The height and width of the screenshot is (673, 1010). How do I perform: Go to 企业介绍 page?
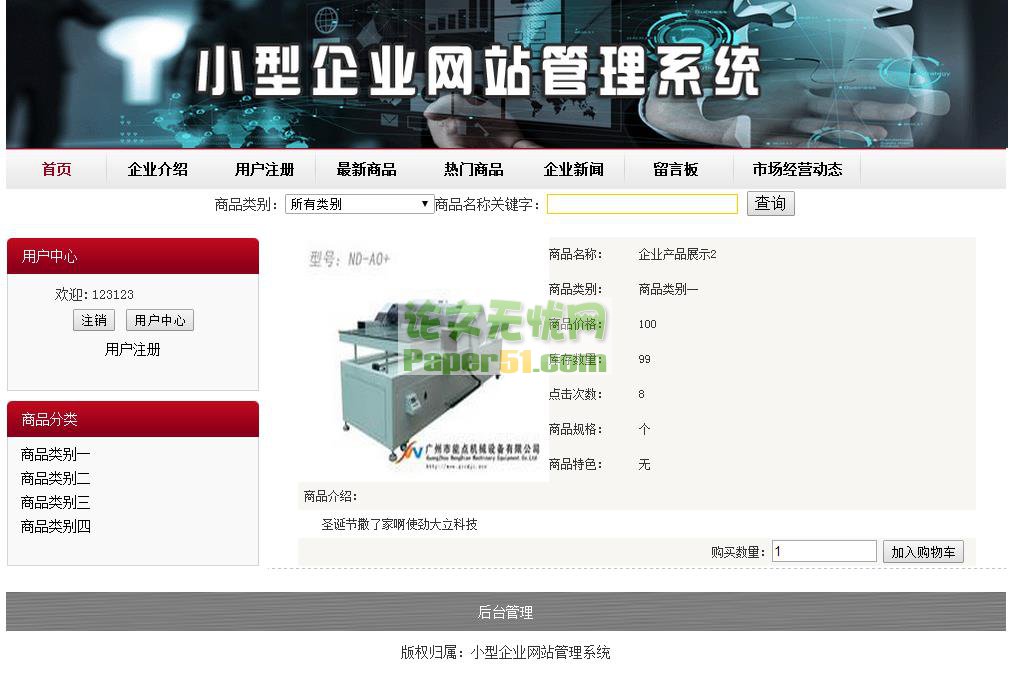click(x=158, y=169)
